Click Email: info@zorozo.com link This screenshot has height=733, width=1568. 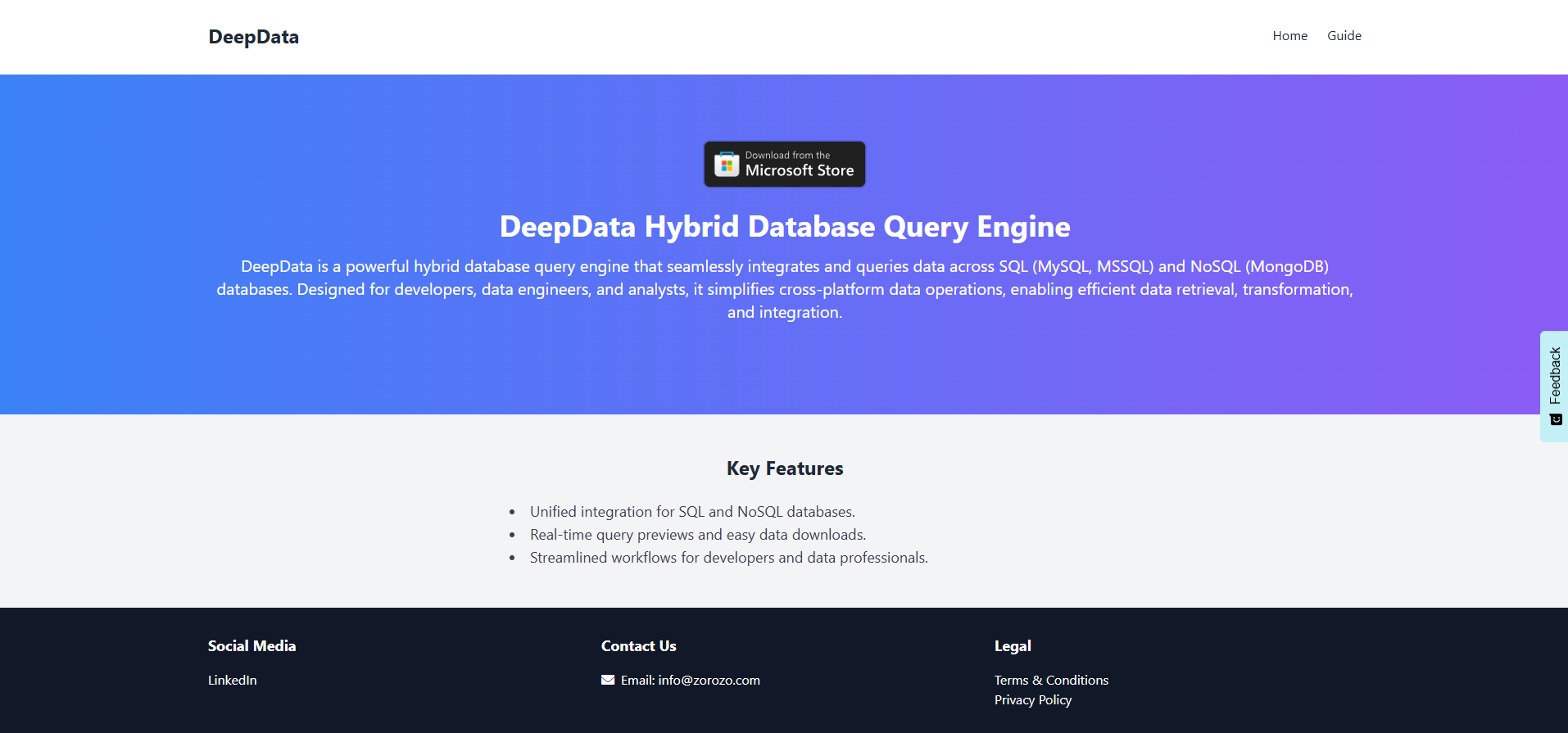(x=690, y=681)
